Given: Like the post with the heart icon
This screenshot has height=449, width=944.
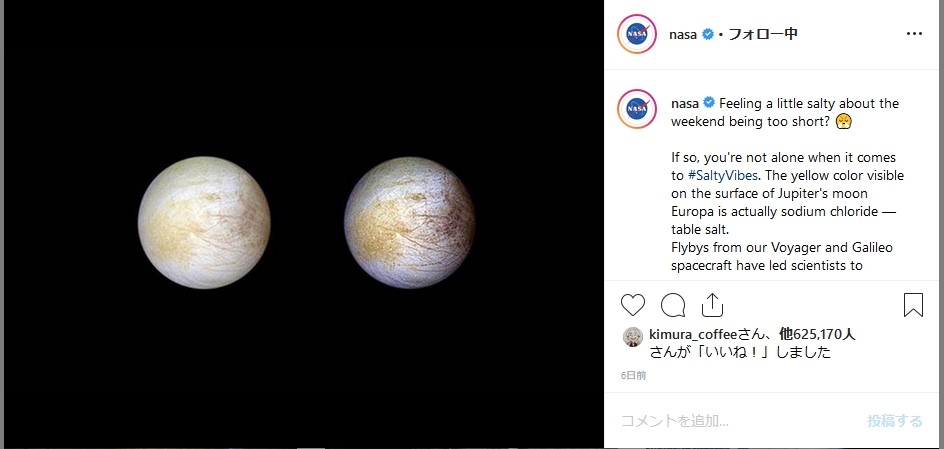Looking at the screenshot, I should coord(633,305).
